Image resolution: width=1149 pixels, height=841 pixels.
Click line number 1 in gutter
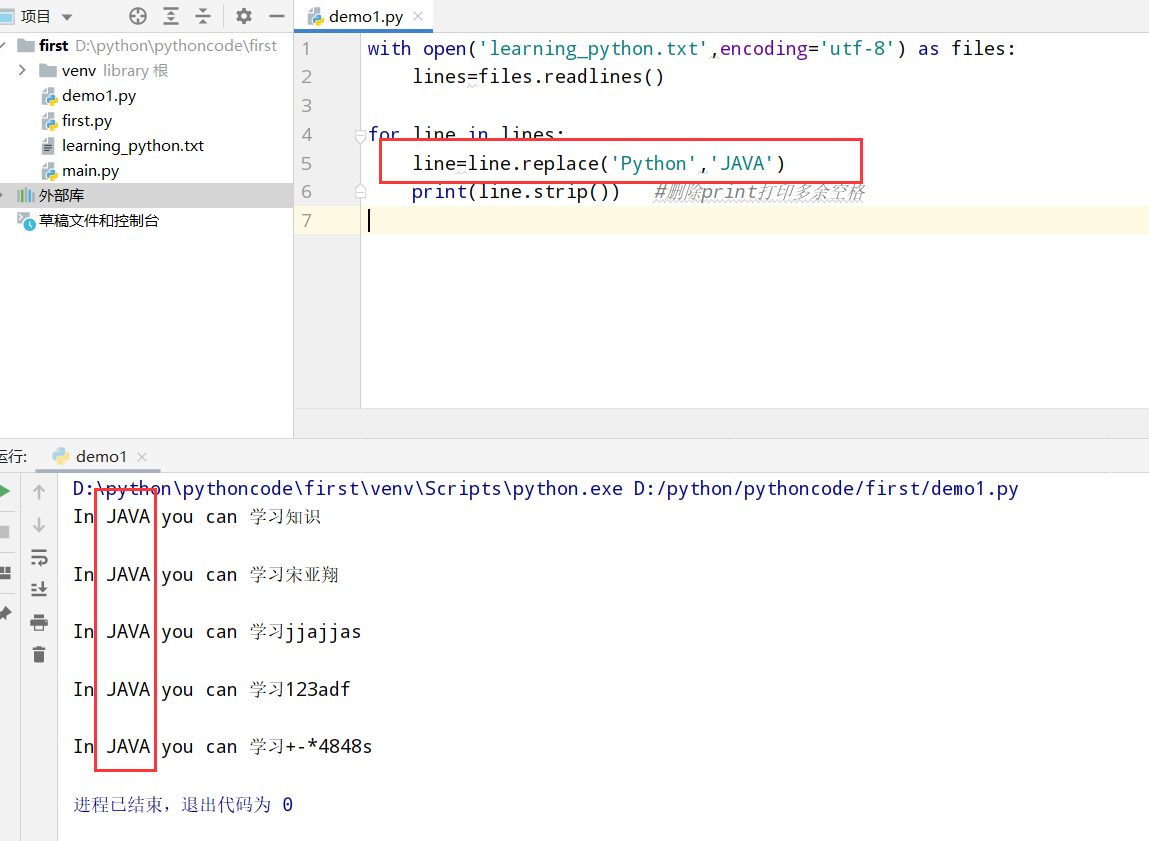[306, 48]
